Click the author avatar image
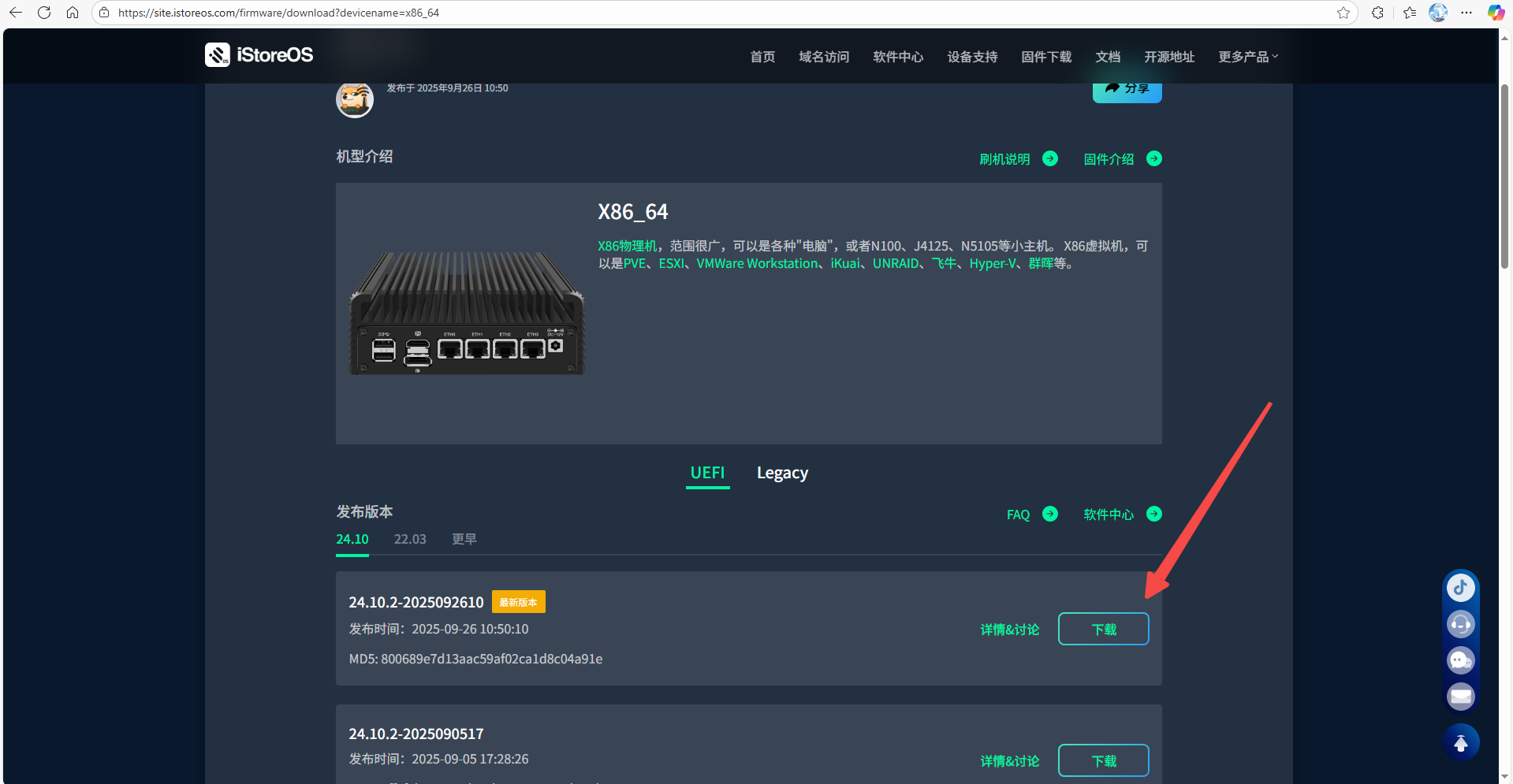1513x784 pixels. pos(355,99)
